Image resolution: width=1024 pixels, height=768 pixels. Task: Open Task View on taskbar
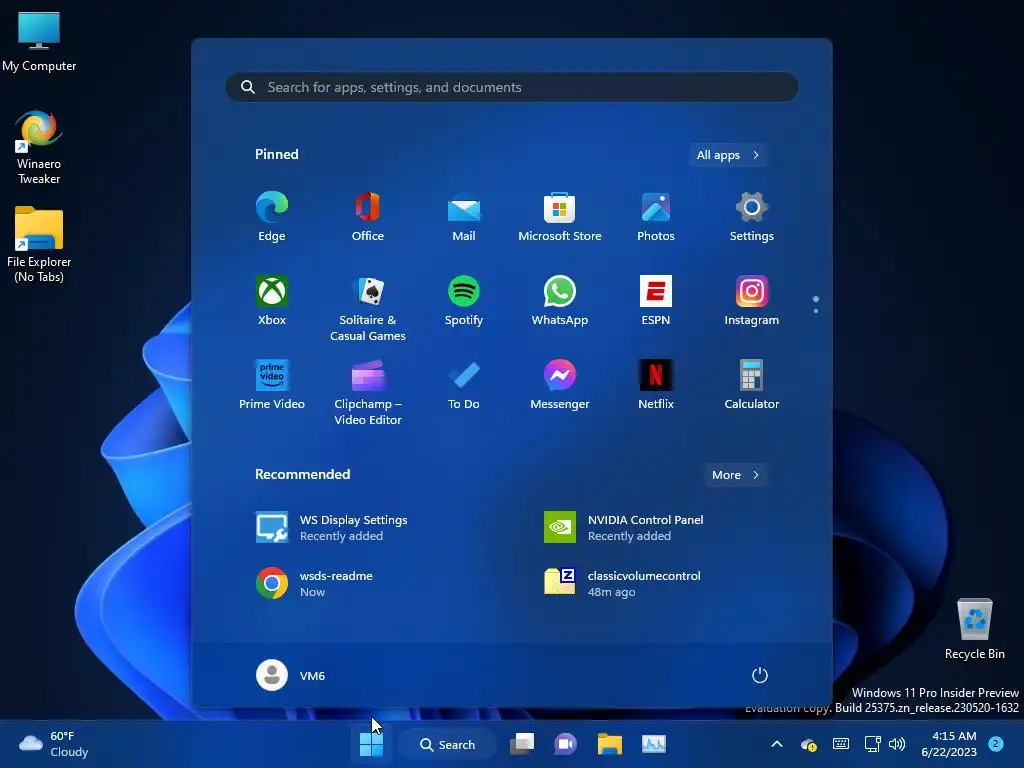(522, 744)
